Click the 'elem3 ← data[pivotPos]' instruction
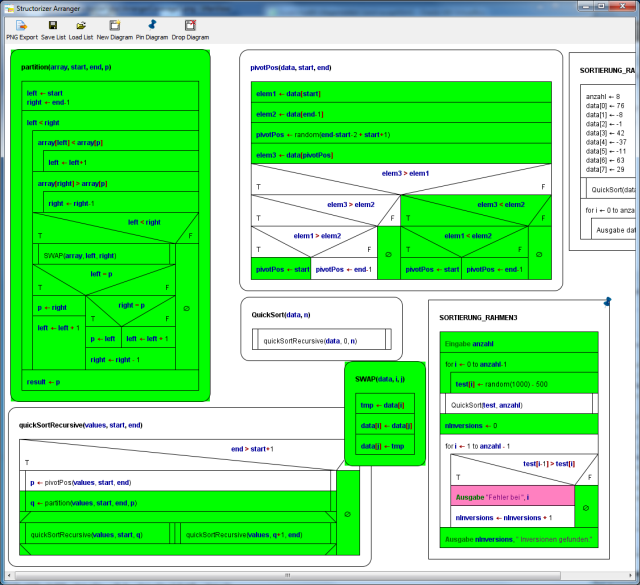The height and width of the screenshot is (585, 640). [401, 153]
